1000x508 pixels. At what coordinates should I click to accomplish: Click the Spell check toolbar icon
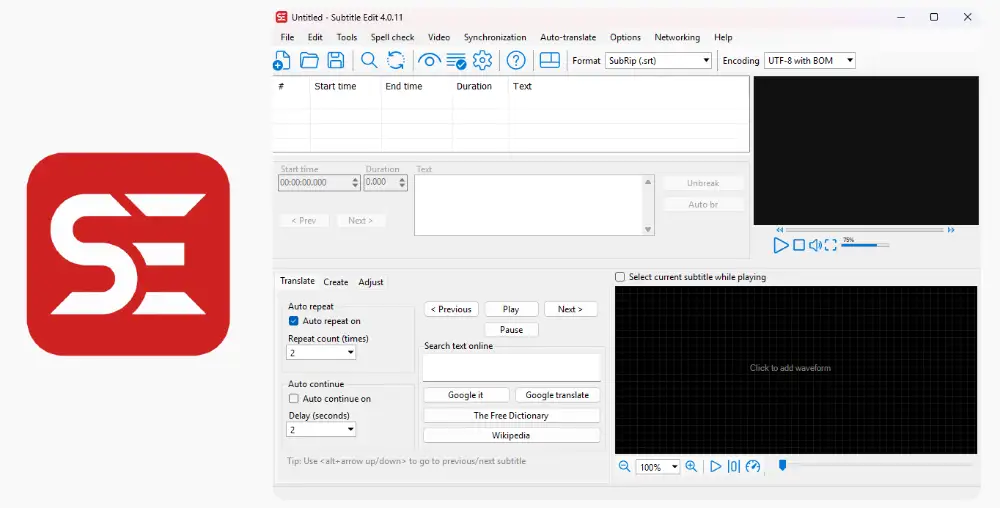pyautogui.click(x=456, y=61)
